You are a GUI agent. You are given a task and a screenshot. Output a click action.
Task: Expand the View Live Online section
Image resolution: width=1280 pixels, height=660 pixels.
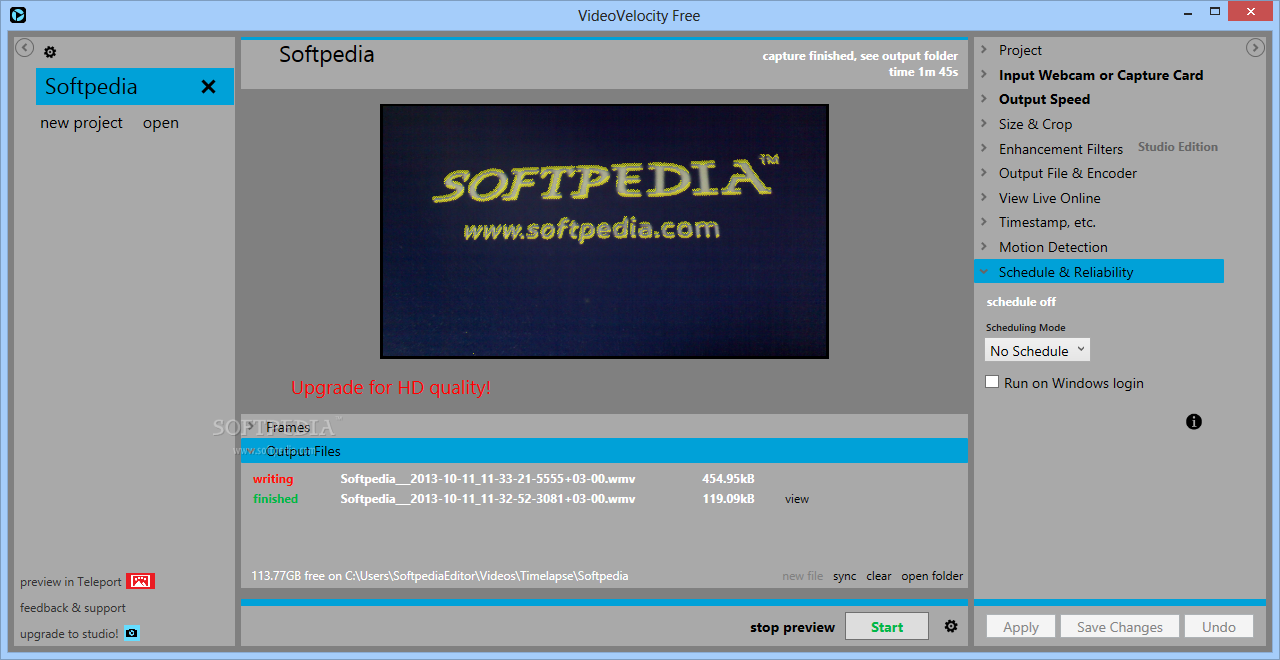pyautogui.click(x=1049, y=198)
